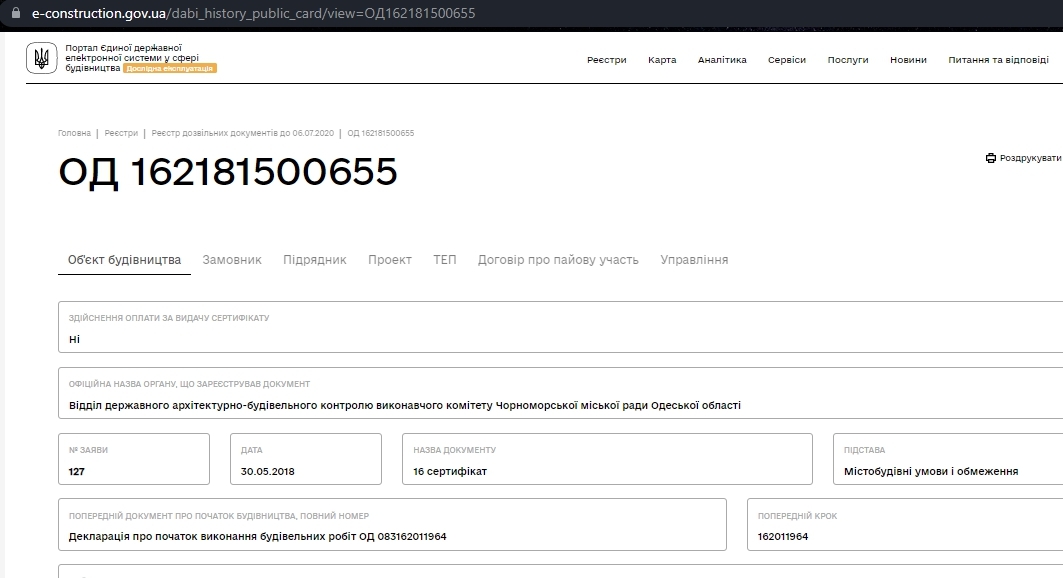Open Питання та відповіді page

click(x=998, y=60)
